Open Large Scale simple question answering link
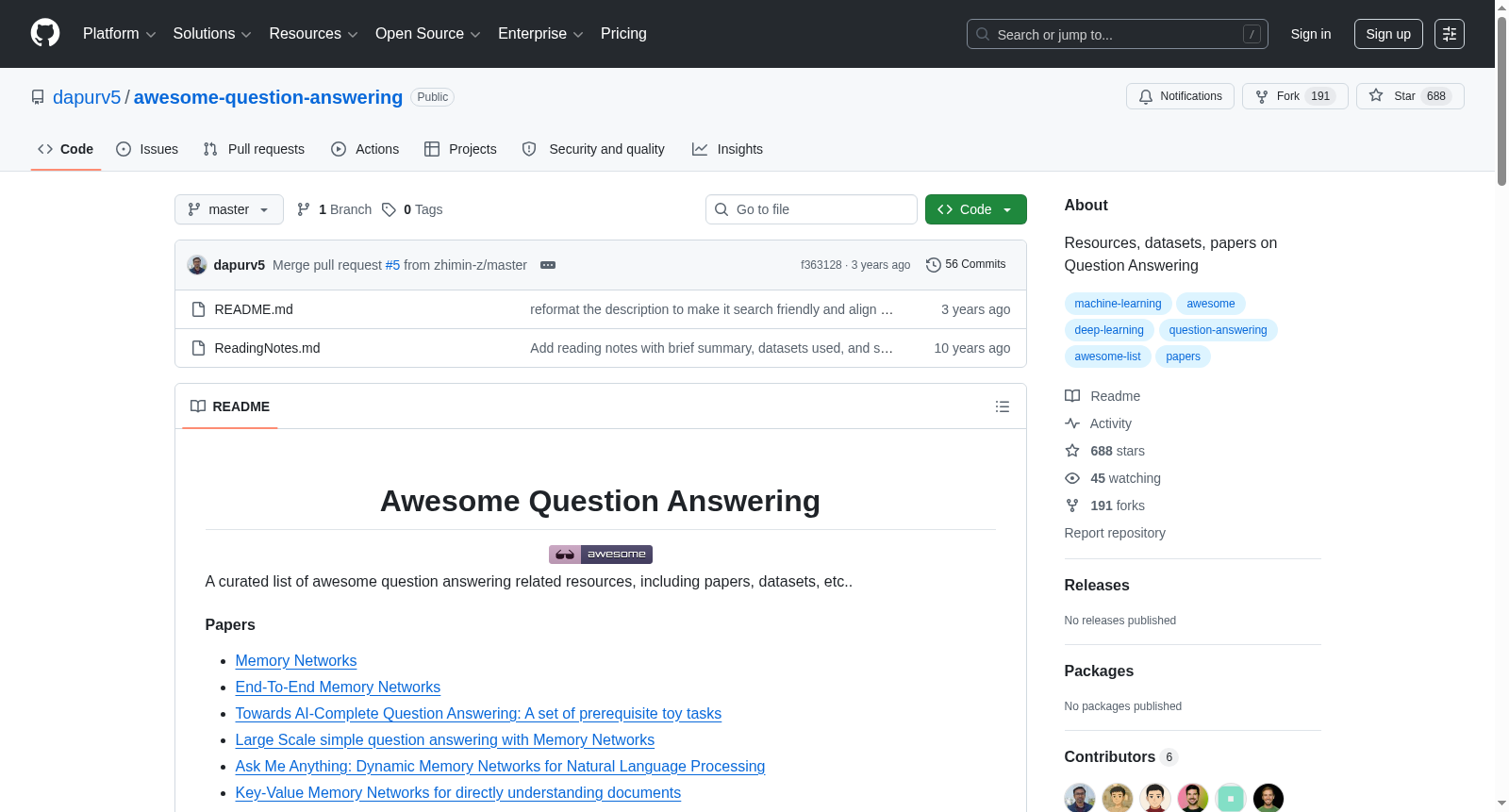The height and width of the screenshot is (812, 1509). 445,740
